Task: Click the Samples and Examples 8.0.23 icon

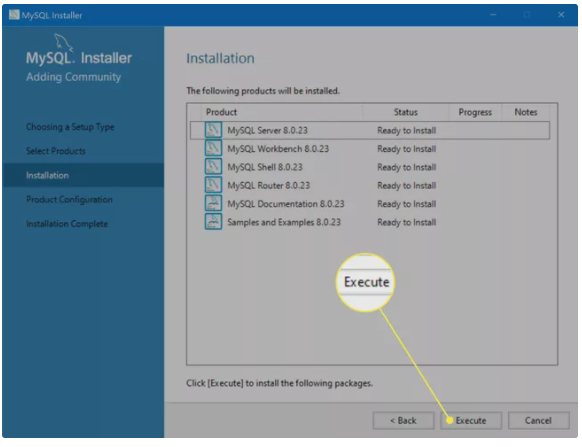Action: pyautogui.click(x=213, y=222)
